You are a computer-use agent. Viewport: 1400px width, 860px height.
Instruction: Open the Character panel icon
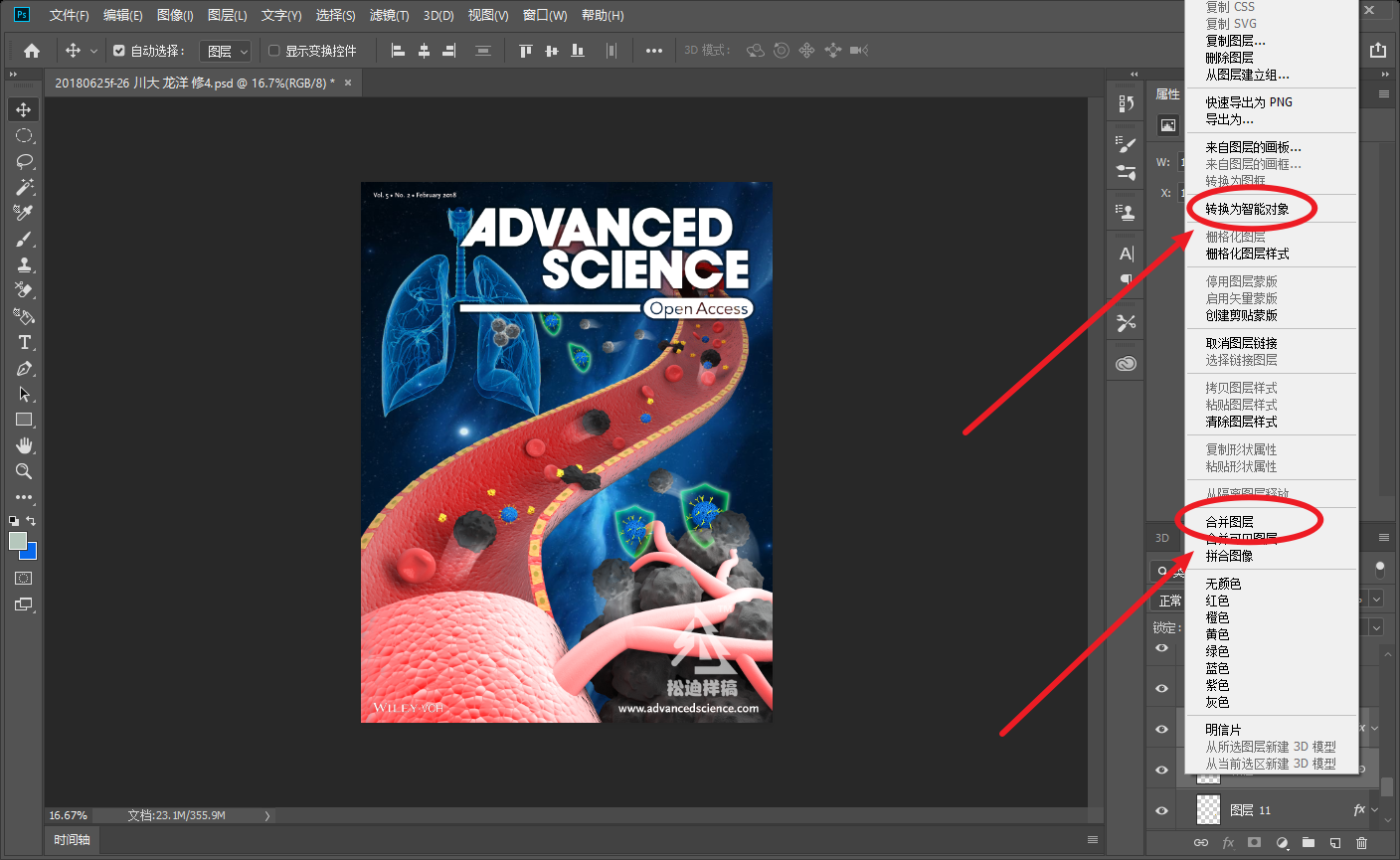(1126, 254)
